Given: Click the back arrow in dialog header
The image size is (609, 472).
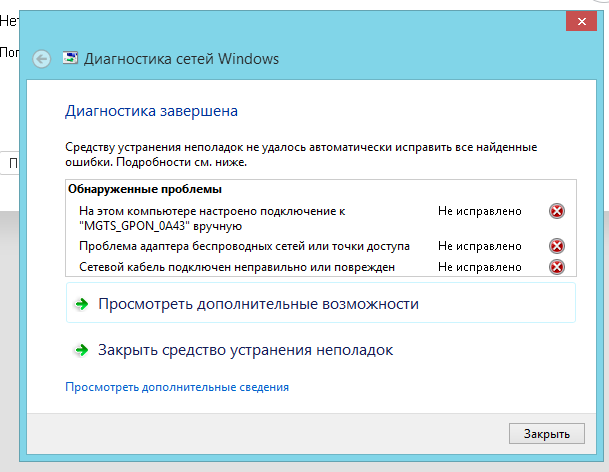Looking at the screenshot, I should 42,59.
